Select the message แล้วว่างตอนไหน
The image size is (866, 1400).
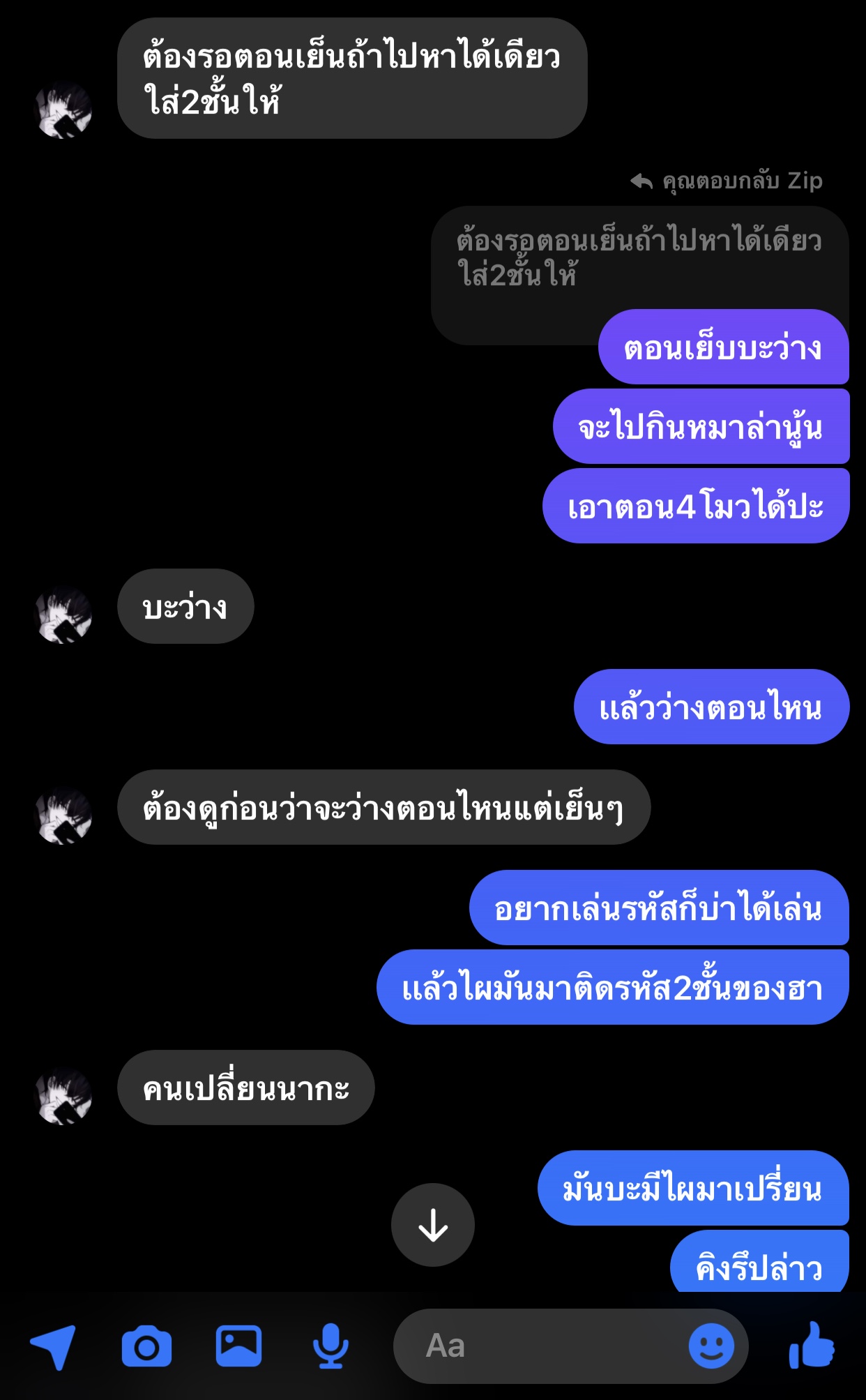click(x=711, y=707)
